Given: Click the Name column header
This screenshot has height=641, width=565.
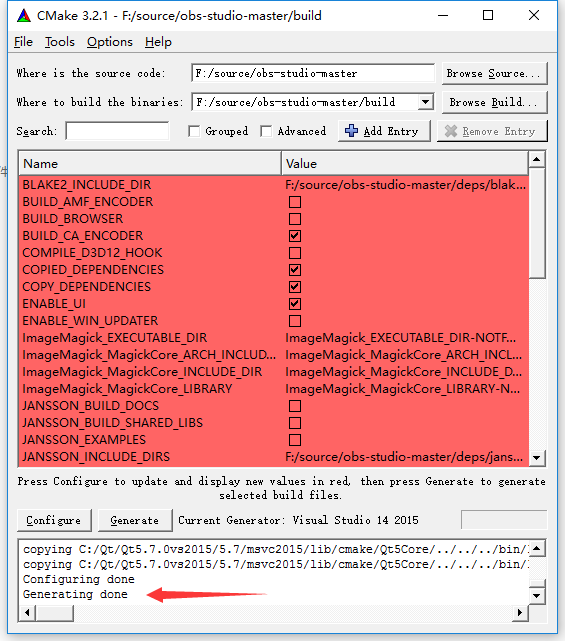Looking at the screenshot, I should pos(150,164).
